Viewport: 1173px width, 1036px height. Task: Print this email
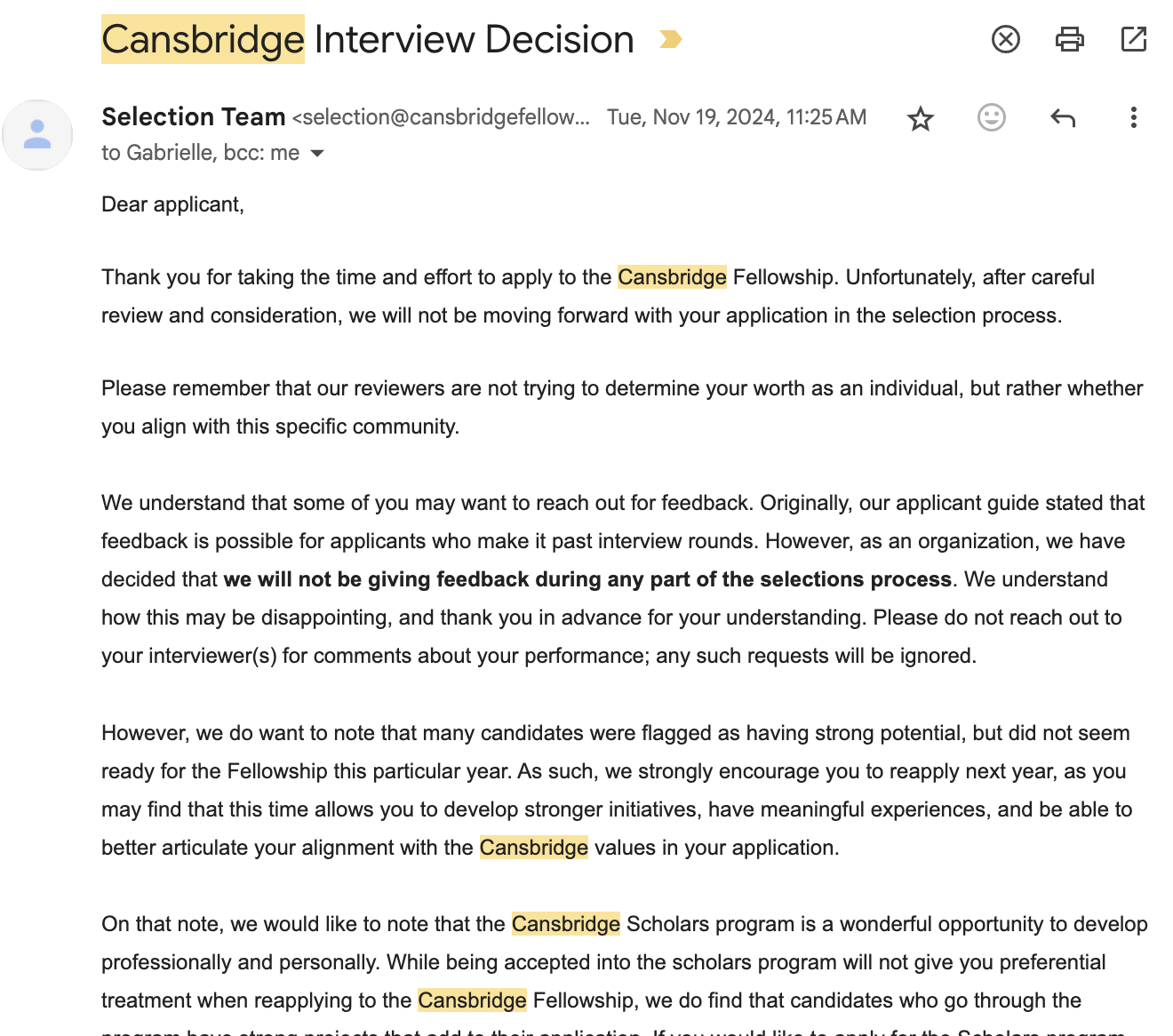(1069, 39)
